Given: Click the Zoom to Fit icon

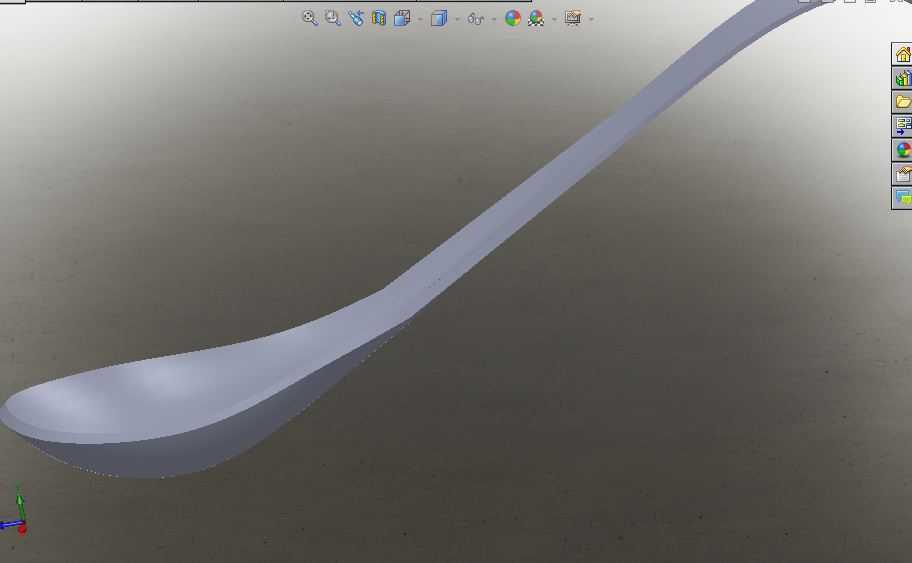Looking at the screenshot, I should [x=309, y=18].
